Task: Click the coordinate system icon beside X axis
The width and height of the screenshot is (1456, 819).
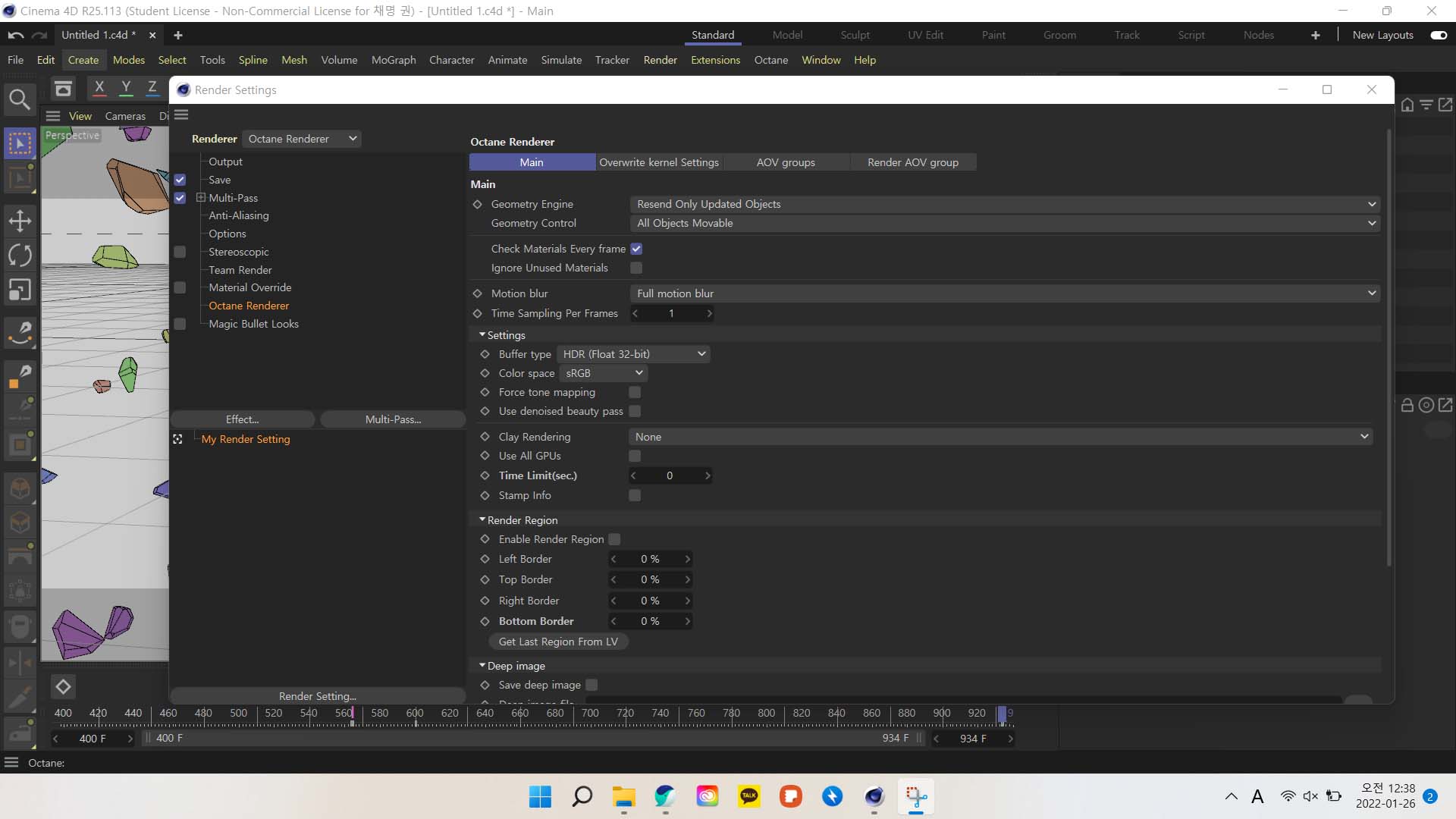Action: tap(64, 89)
